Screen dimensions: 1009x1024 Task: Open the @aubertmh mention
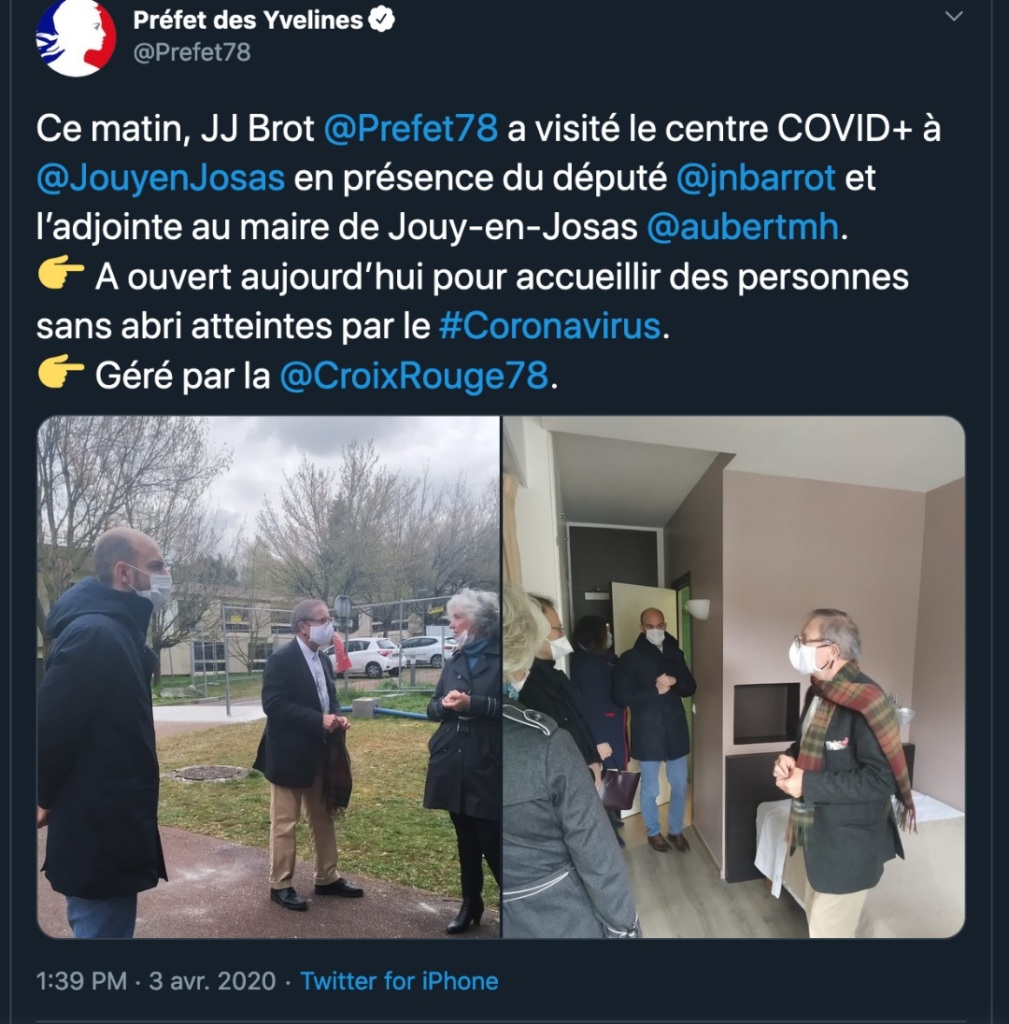pos(743,227)
